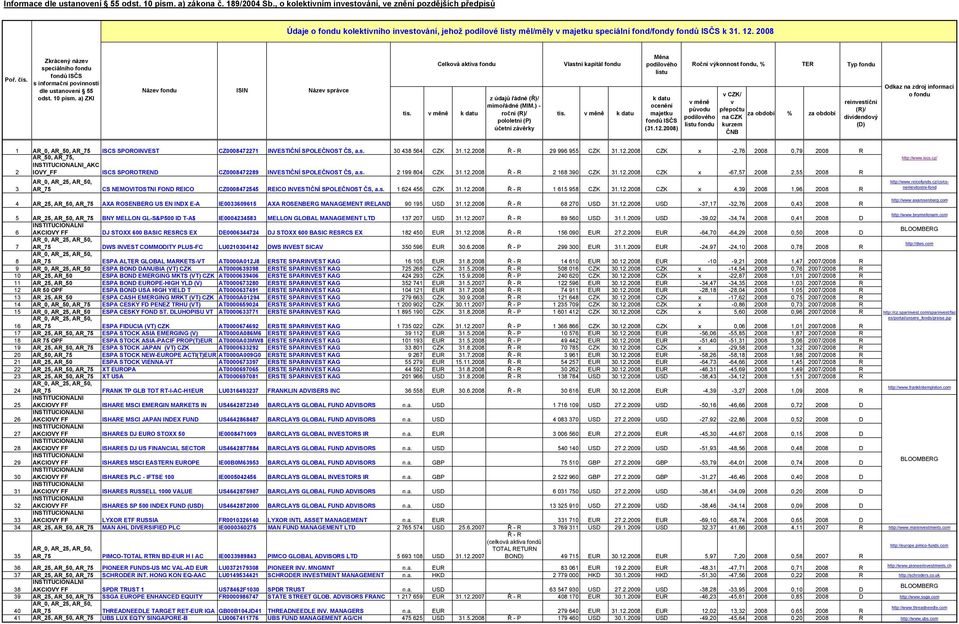Select ISHARES DJ EURO STOXX 50 fund
Viewport: 959px width, 624px height.
pyautogui.click(x=143, y=434)
